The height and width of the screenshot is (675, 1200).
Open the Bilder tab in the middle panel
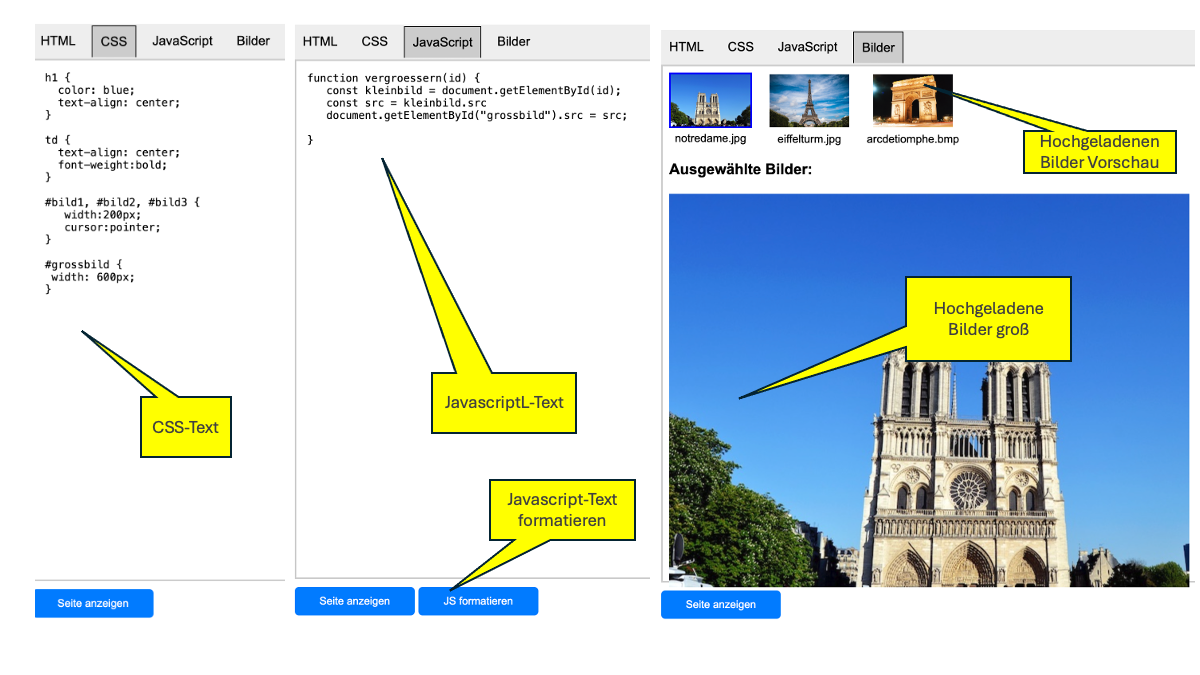coord(514,41)
